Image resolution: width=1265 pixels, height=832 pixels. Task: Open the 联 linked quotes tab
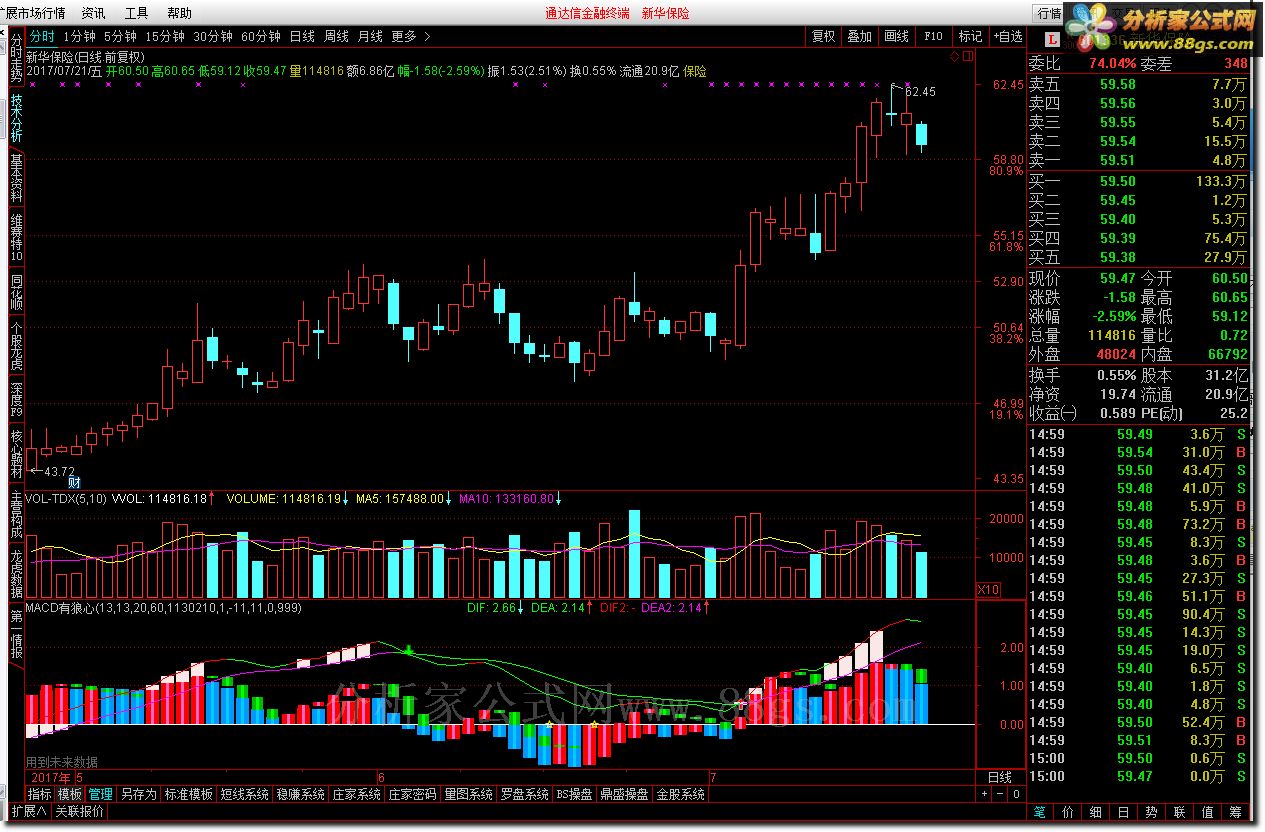(1180, 812)
